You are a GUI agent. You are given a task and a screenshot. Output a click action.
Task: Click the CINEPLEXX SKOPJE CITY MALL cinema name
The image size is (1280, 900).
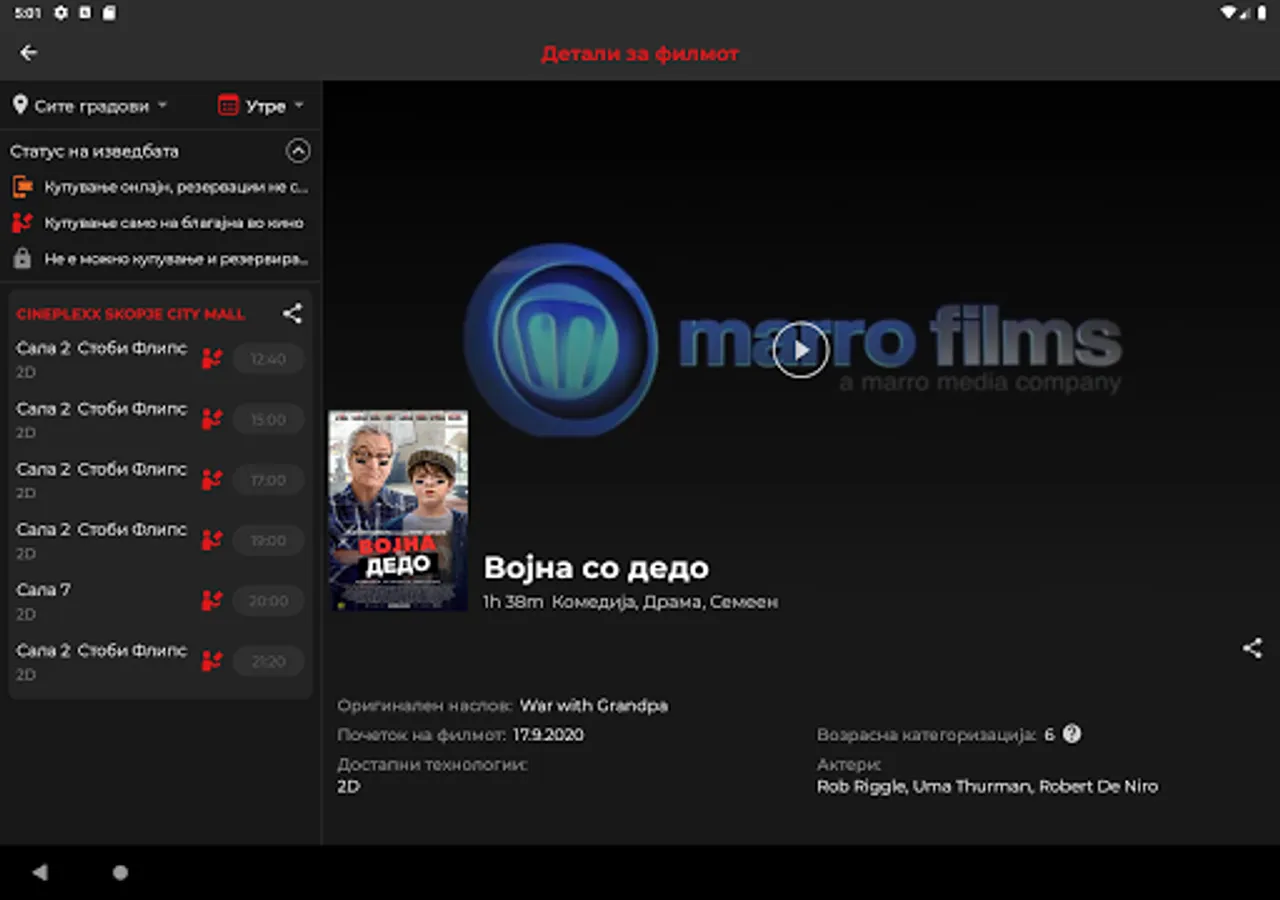click(x=130, y=314)
